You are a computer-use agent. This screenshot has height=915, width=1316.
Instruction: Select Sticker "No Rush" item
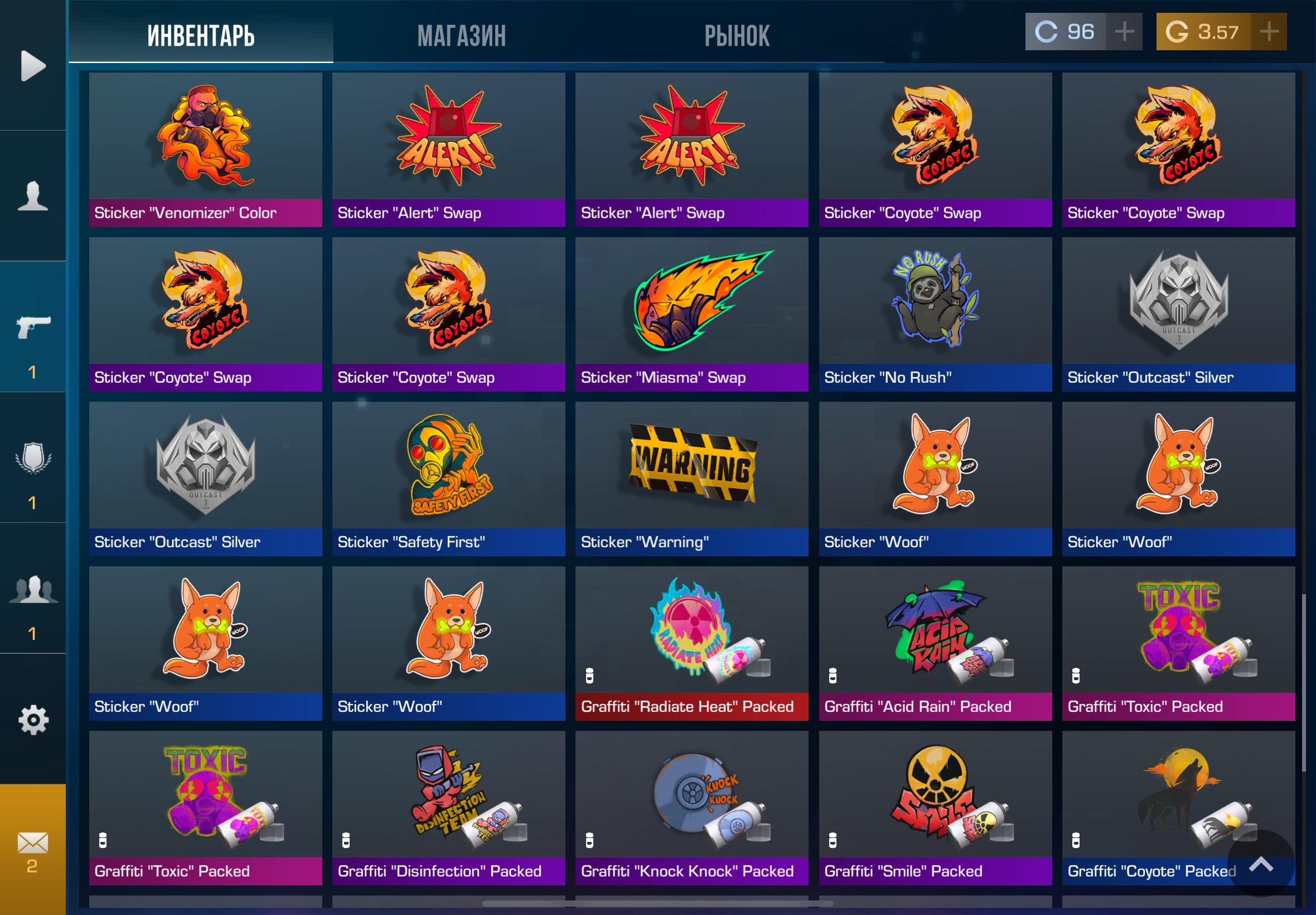pos(935,314)
